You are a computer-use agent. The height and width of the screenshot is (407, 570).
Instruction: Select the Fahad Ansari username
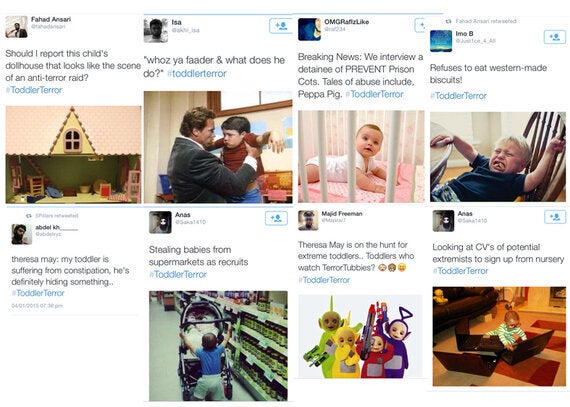click(51, 19)
